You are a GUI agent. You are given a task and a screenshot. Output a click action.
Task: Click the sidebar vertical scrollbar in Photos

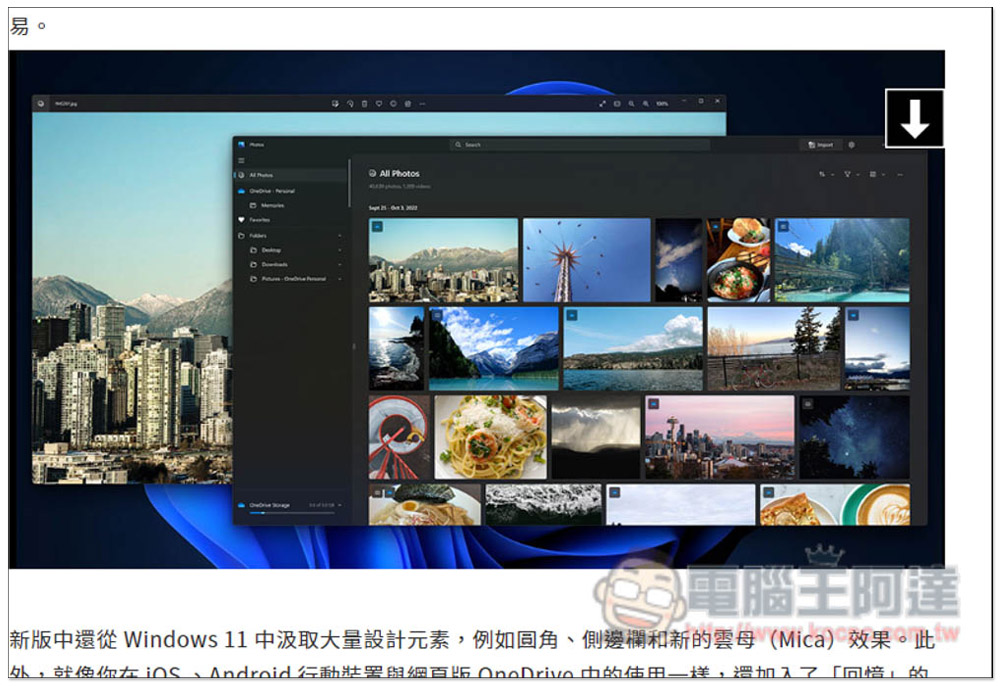click(x=349, y=183)
